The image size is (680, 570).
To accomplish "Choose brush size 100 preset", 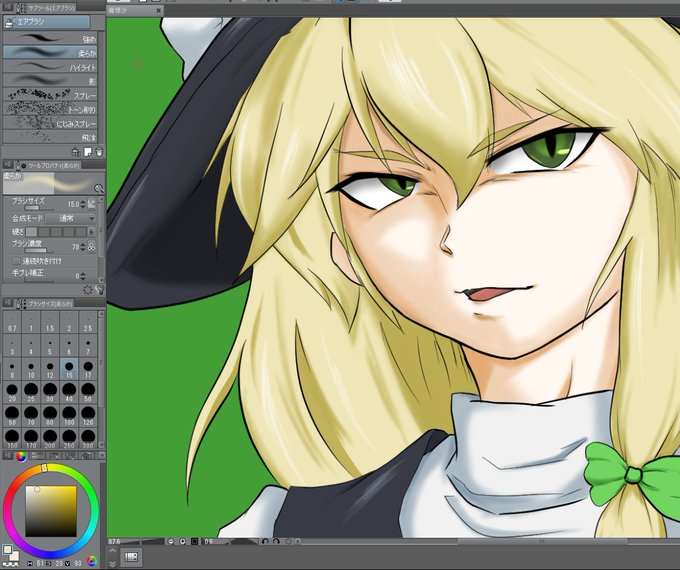I will tap(69, 416).
